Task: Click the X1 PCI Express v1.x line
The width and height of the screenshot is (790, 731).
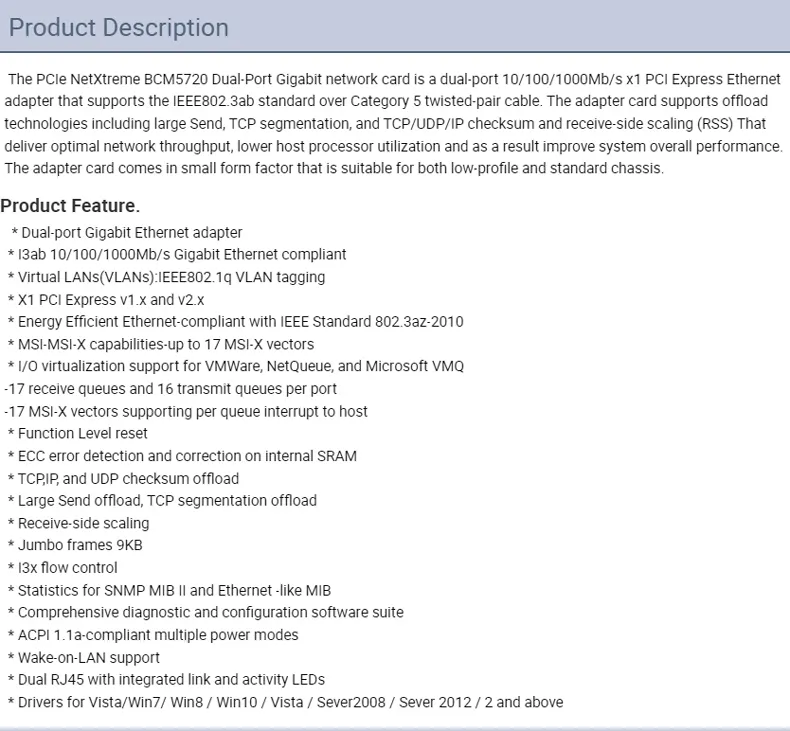Action: (106, 300)
